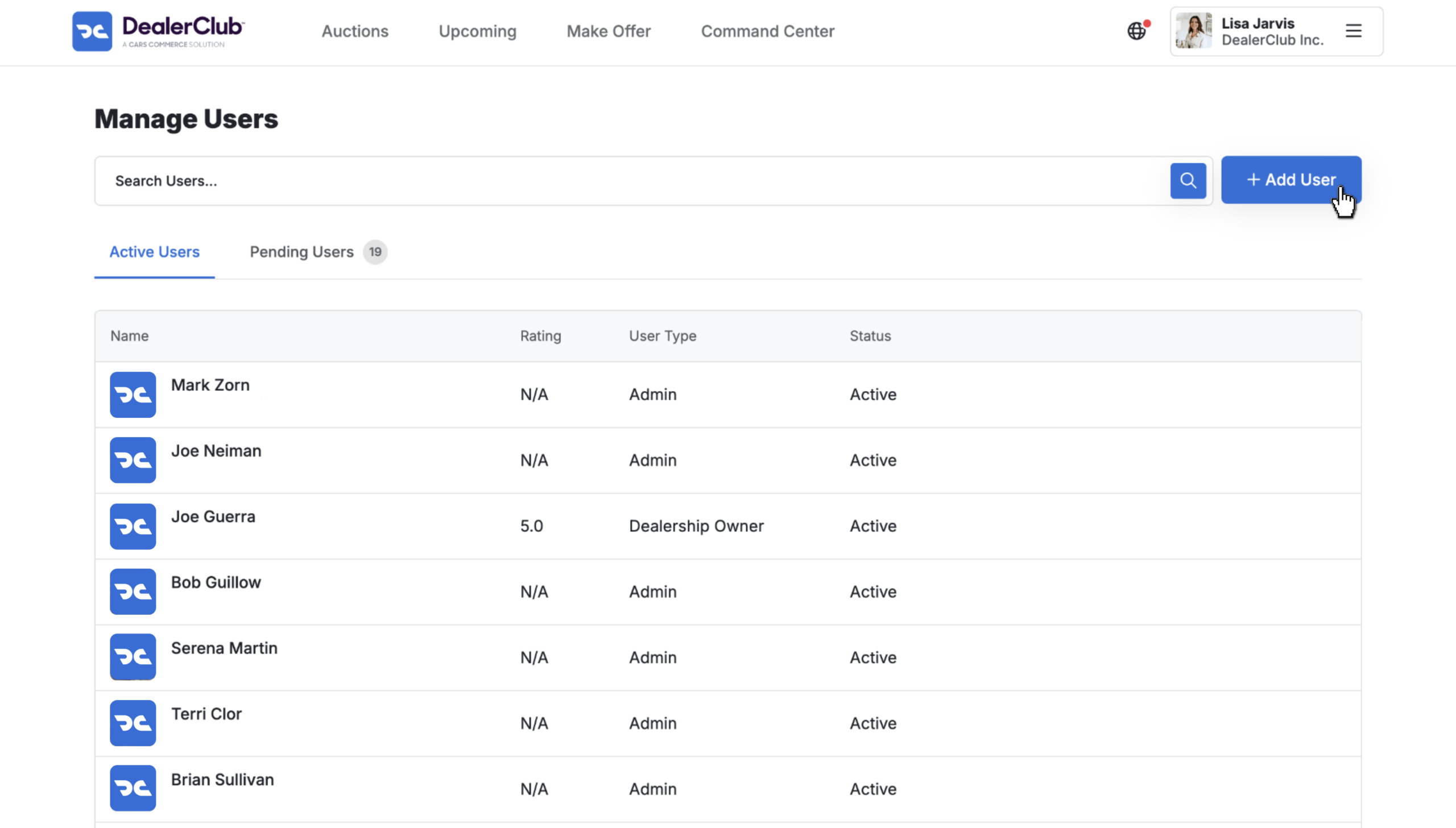Click Serena Martin's avatar icon
This screenshot has width=1456, height=828.
click(x=133, y=657)
